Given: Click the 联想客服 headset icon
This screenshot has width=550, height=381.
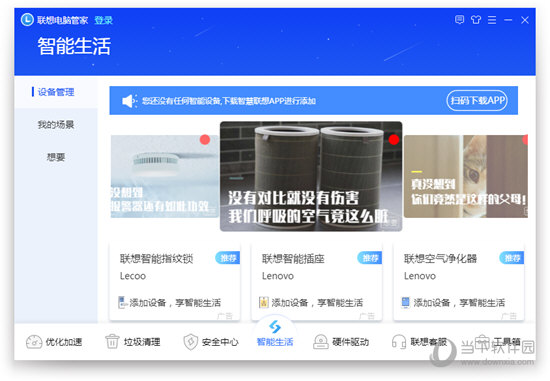Looking at the screenshot, I should pyautogui.click(x=399, y=341).
